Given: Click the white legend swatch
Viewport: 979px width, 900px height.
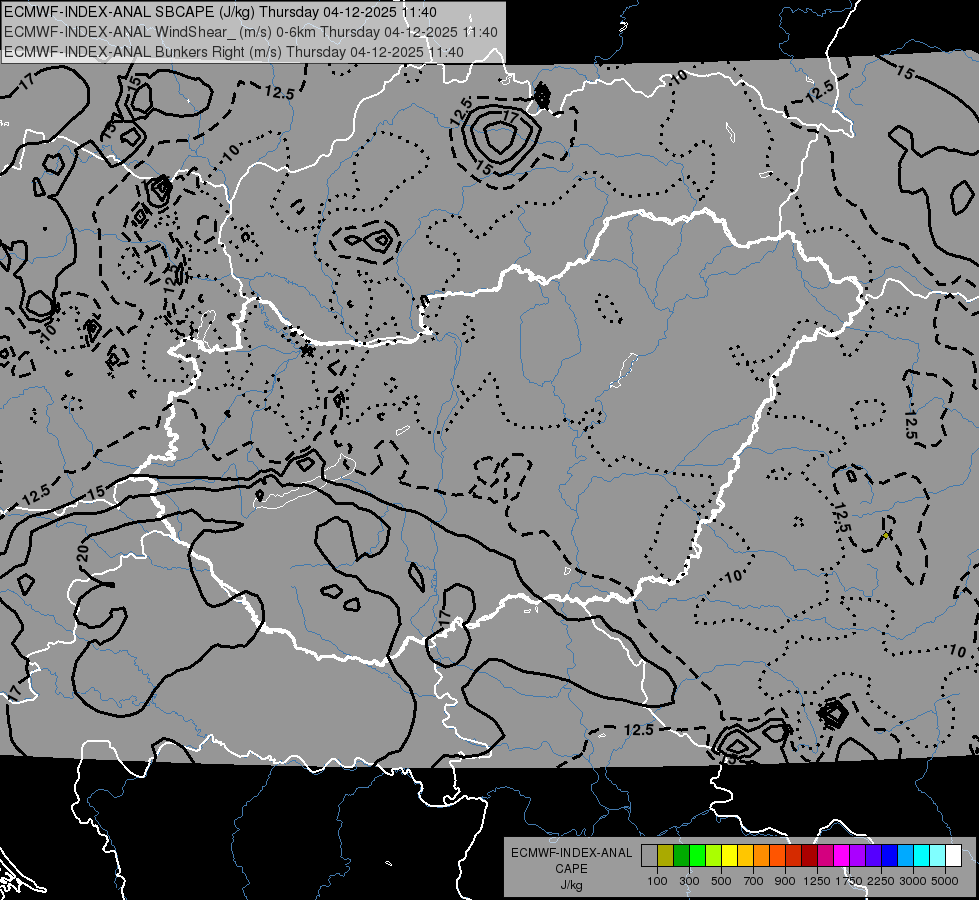Looking at the screenshot, I should tap(953, 855).
